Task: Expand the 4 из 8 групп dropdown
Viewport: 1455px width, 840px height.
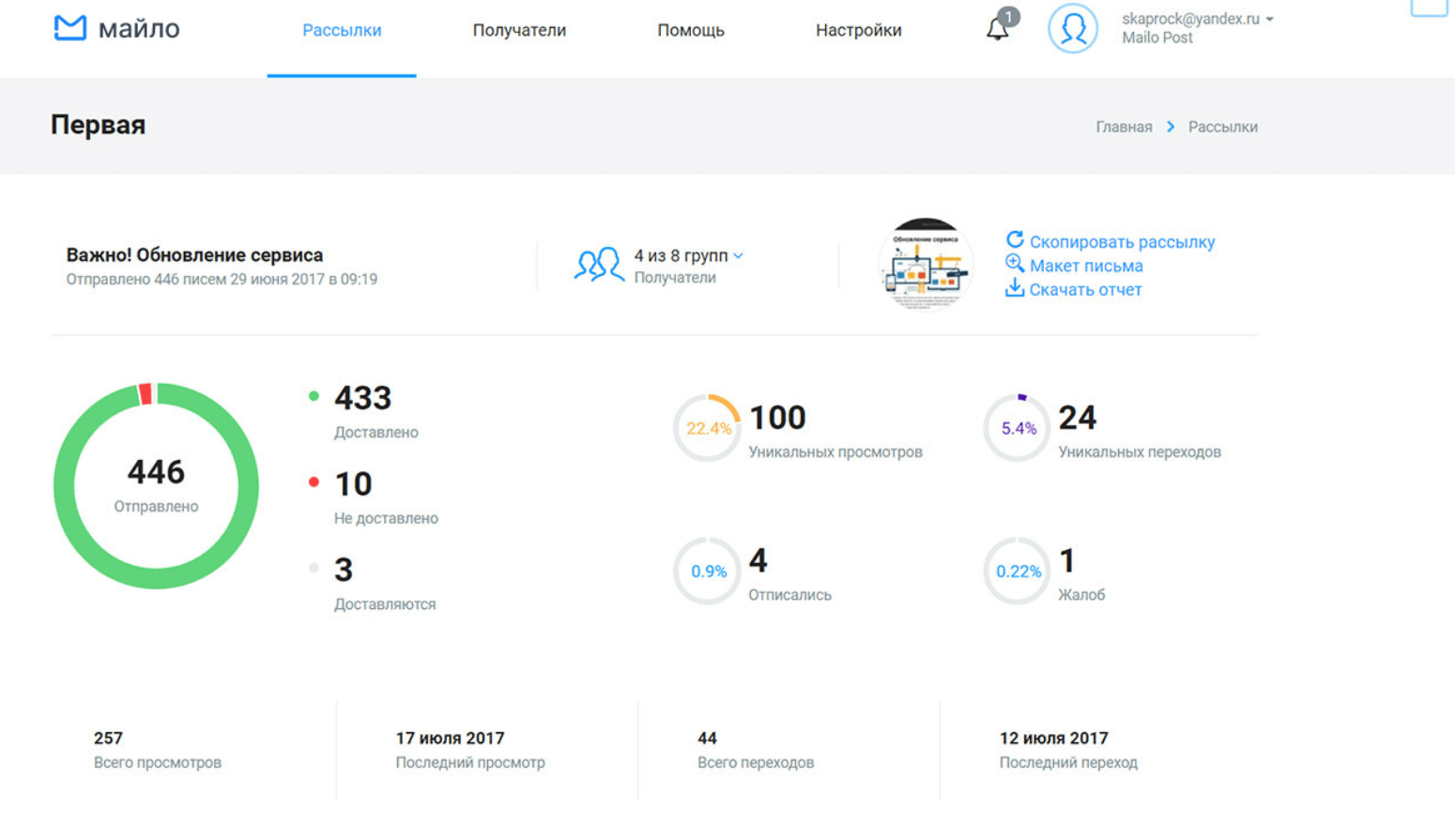Action: 689,255
